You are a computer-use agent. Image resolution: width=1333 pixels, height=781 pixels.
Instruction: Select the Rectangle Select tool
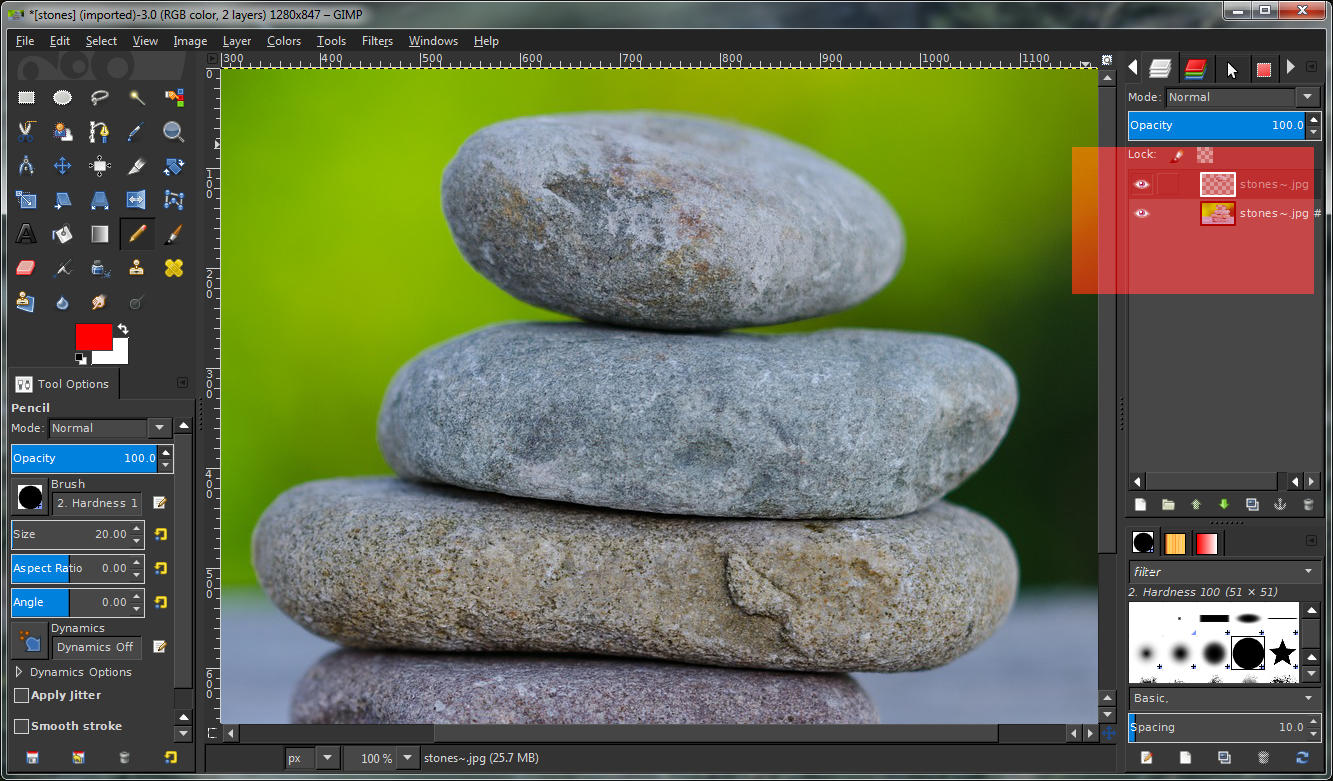[x=26, y=97]
